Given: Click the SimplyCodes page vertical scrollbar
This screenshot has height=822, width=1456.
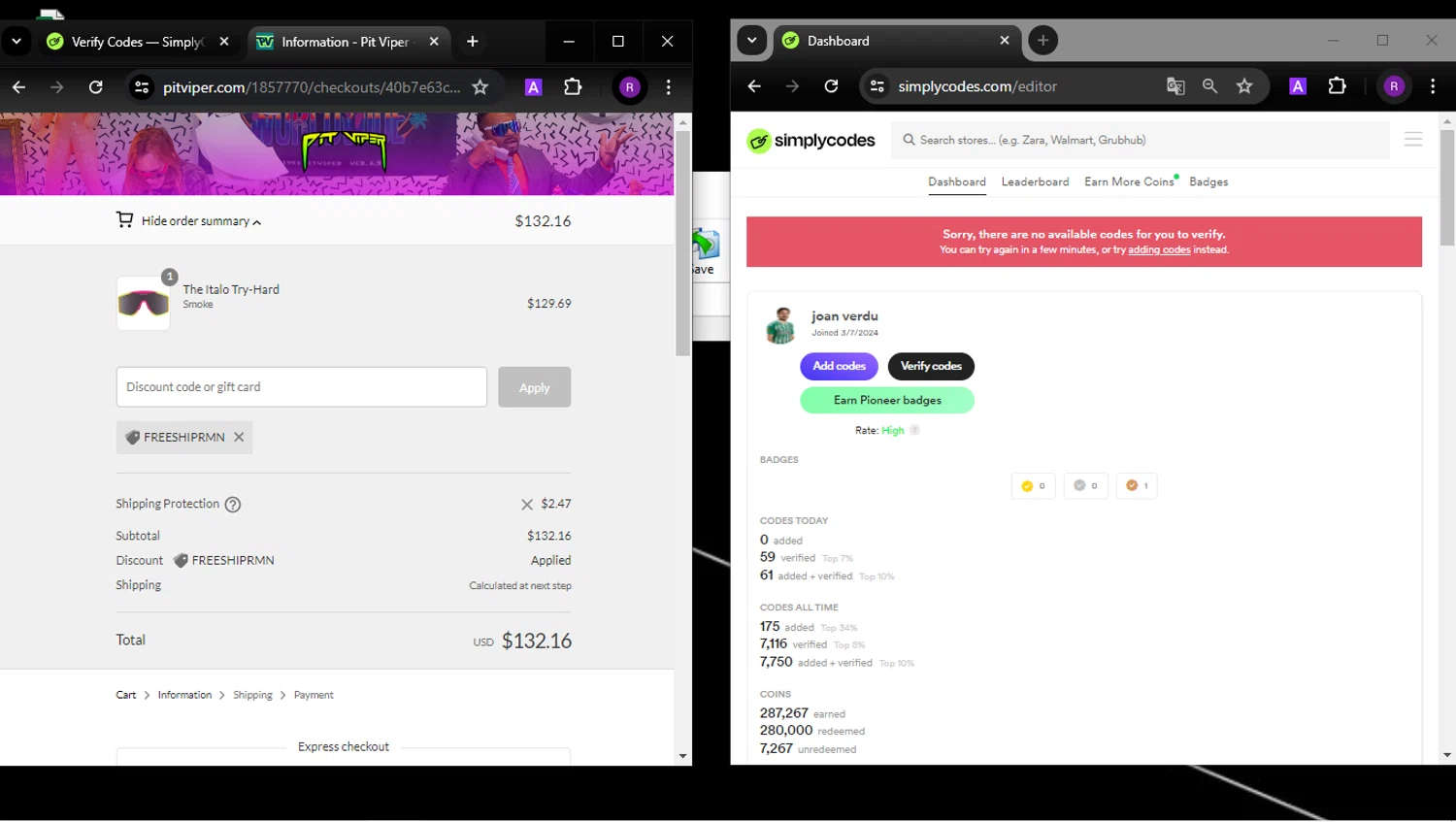Looking at the screenshot, I should point(1447,187).
